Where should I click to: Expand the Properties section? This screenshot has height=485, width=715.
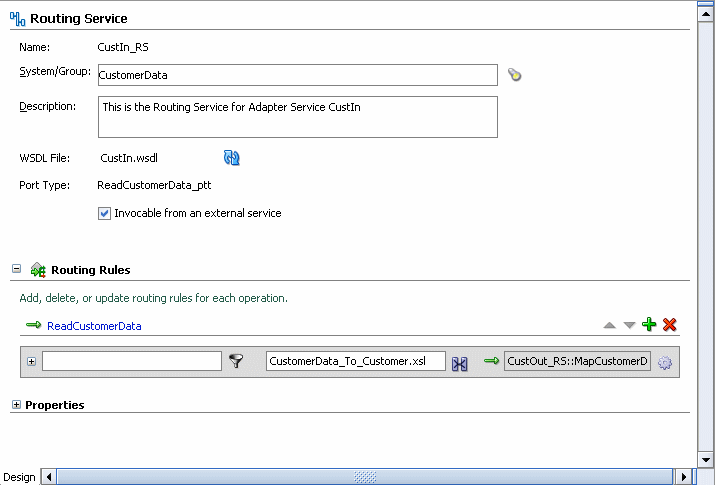tap(16, 404)
